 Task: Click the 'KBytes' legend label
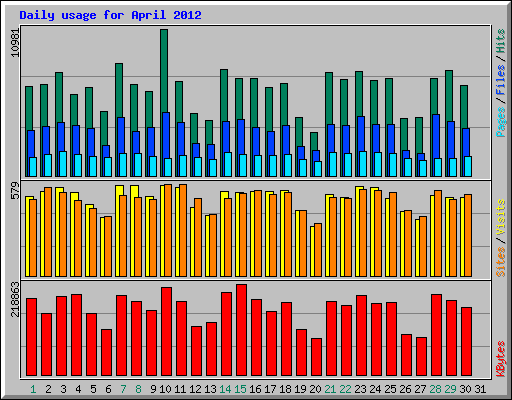coord(500,359)
